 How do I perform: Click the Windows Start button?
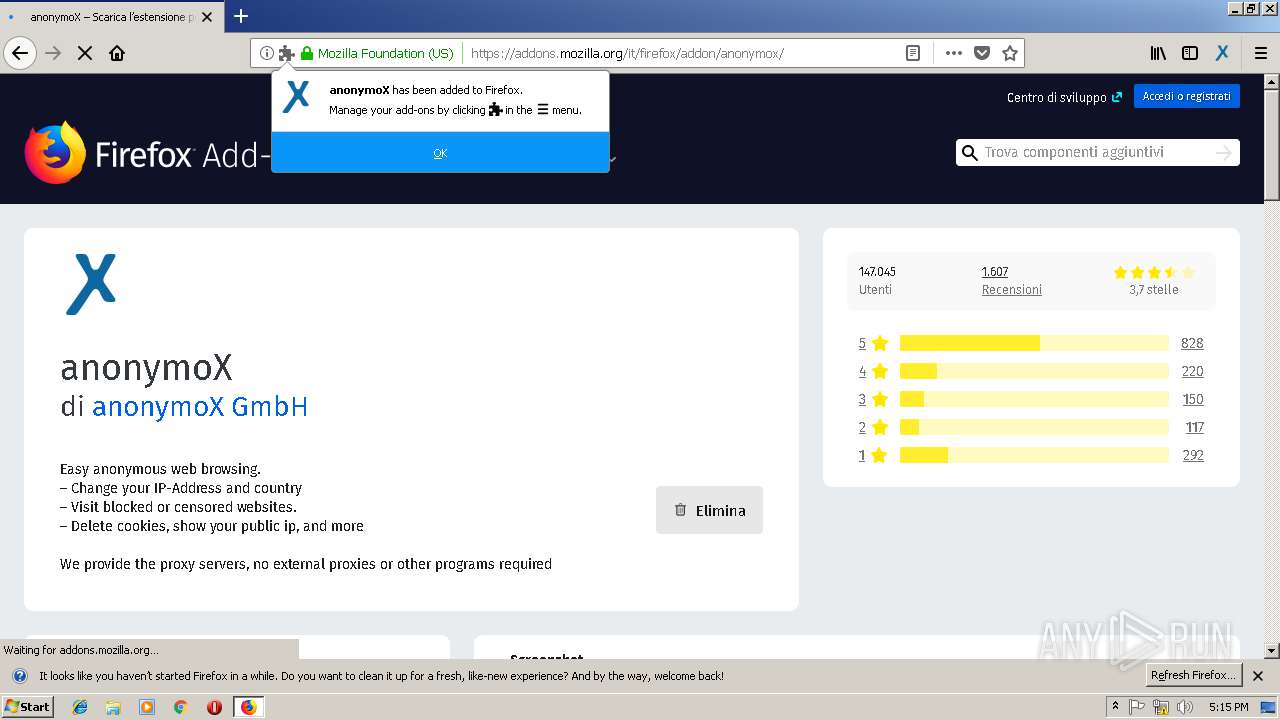pos(28,707)
